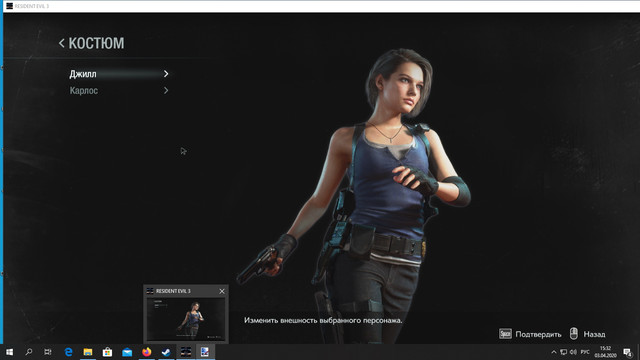Click the КОСТЮМ heading text
The height and width of the screenshot is (360, 640).
coord(96,43)
